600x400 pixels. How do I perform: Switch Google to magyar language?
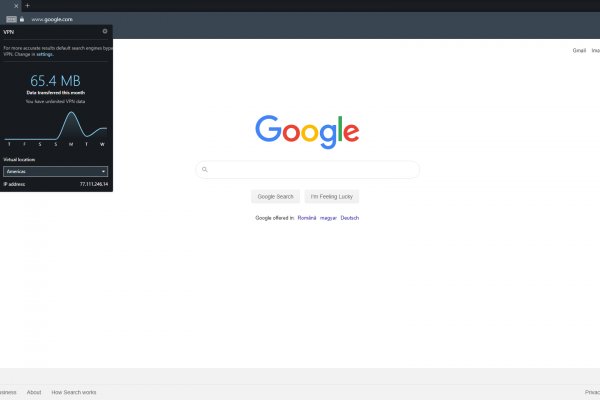pos(328,218)
